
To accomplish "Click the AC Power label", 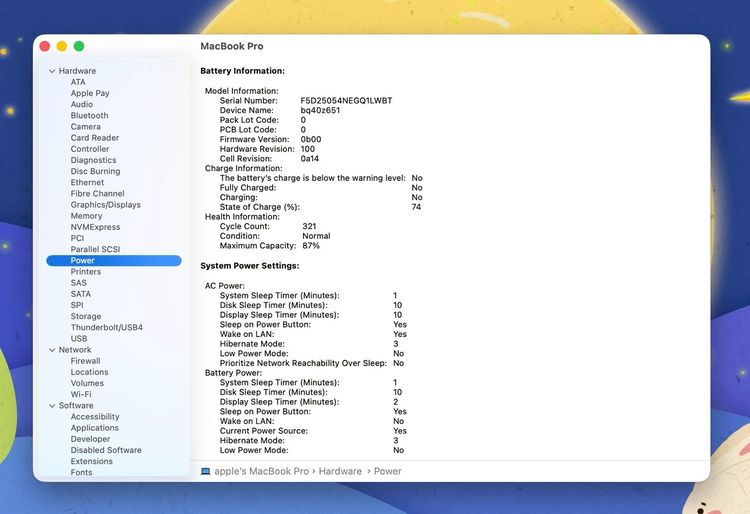I will (225, 286).
